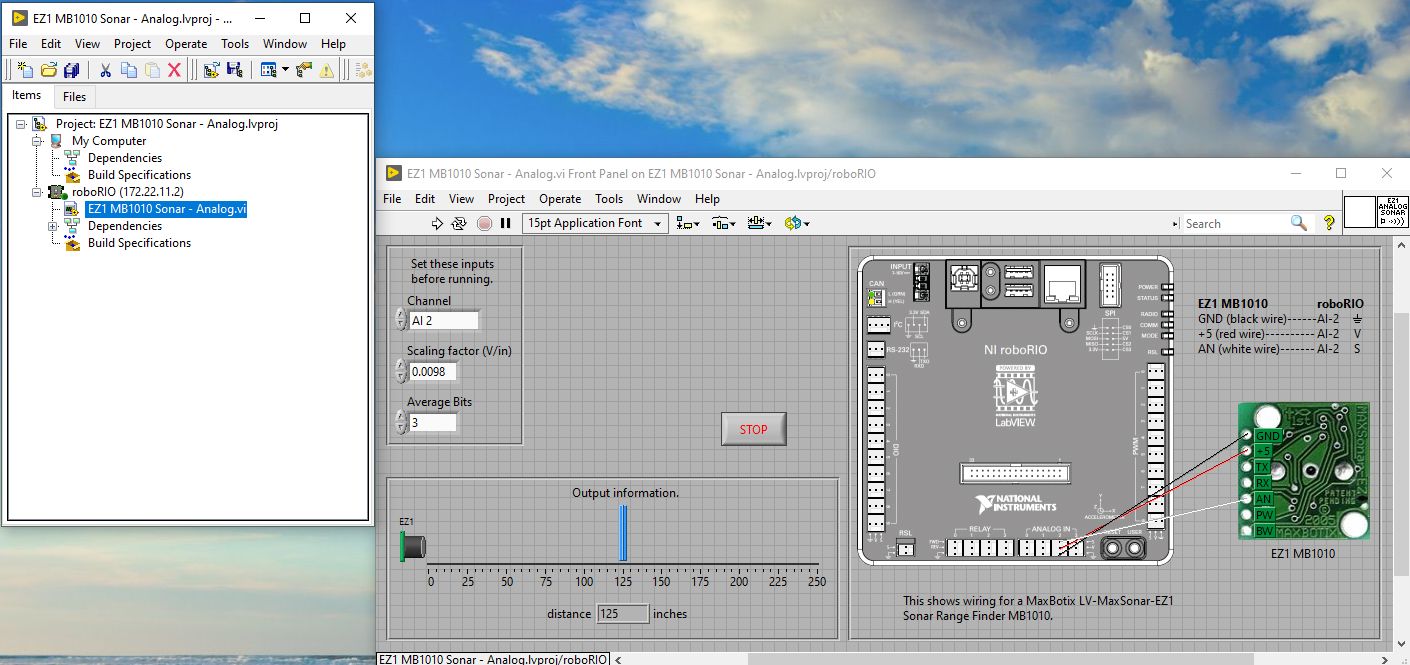Click Abort Execution red circle icon

(484, 223)
